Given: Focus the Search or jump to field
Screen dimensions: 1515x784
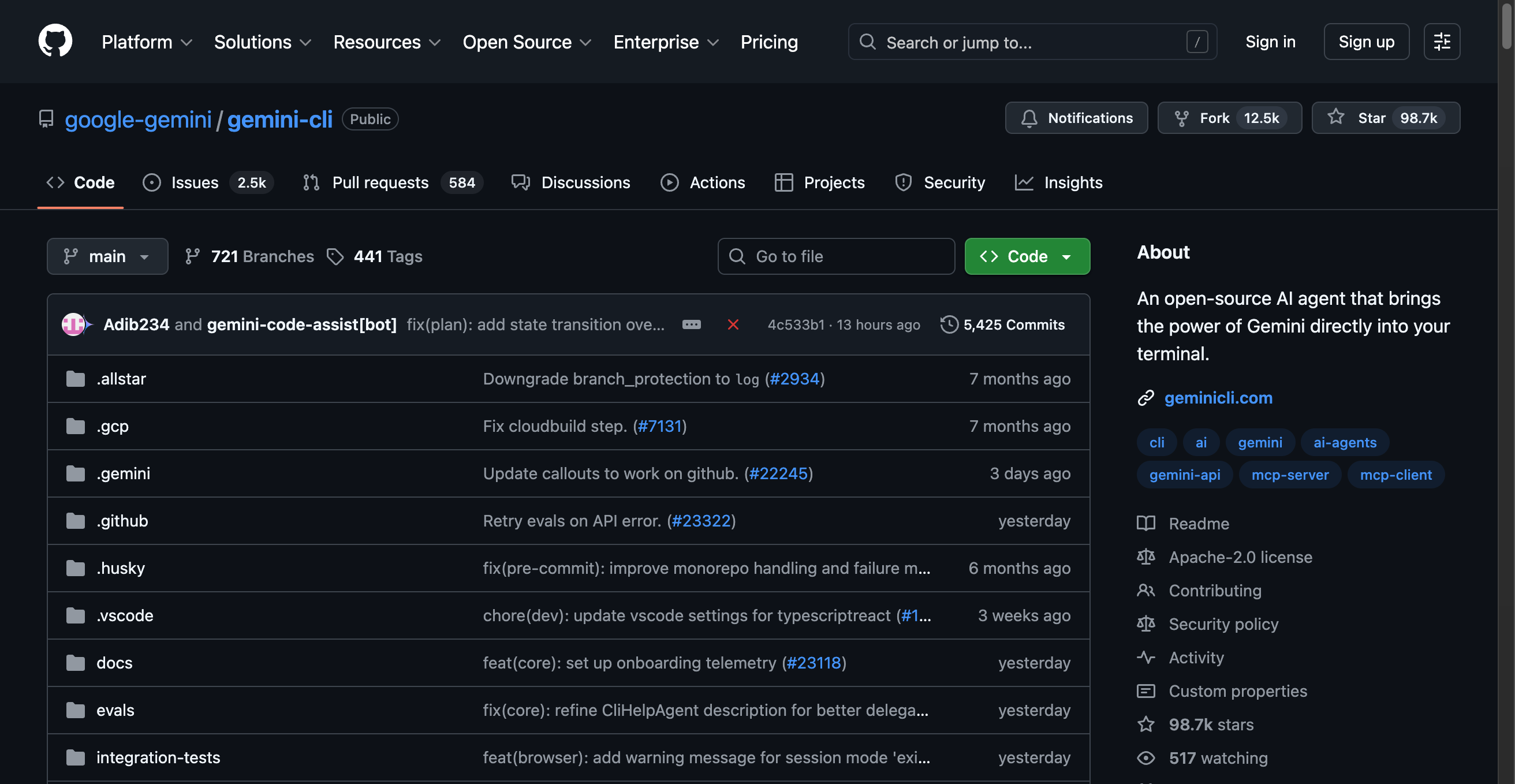Looking at the screenshot, I should (1032, 42).
